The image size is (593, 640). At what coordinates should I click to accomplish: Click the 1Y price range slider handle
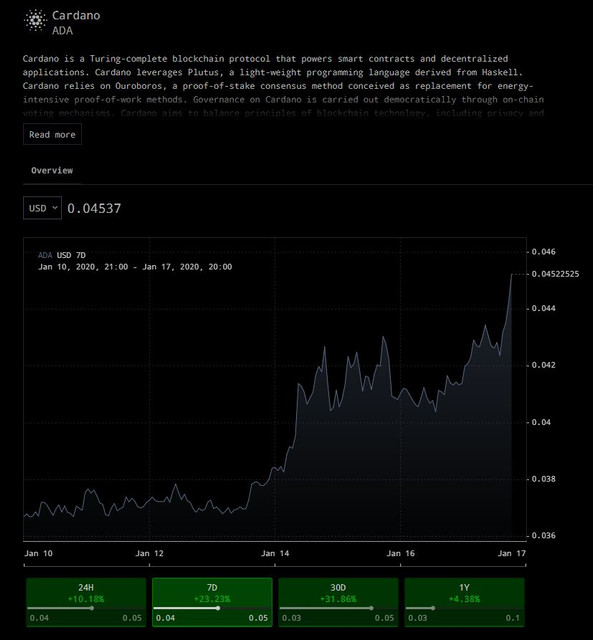pos(433,608)
